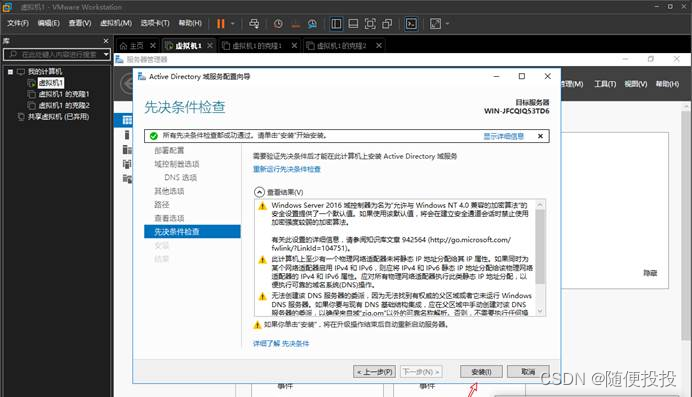
Task: Open the library search dropdown arrow
Action: 106,54
